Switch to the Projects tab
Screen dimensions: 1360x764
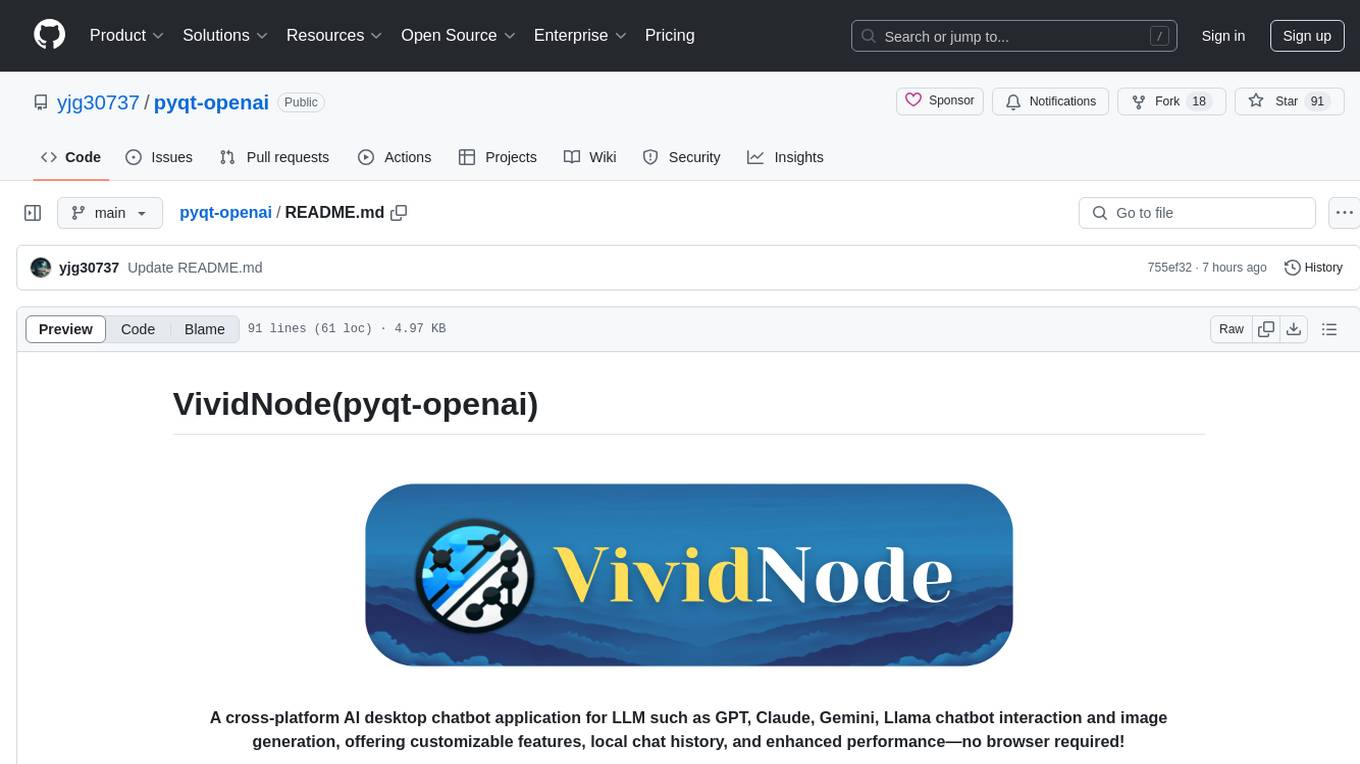(x=498, y=157)
